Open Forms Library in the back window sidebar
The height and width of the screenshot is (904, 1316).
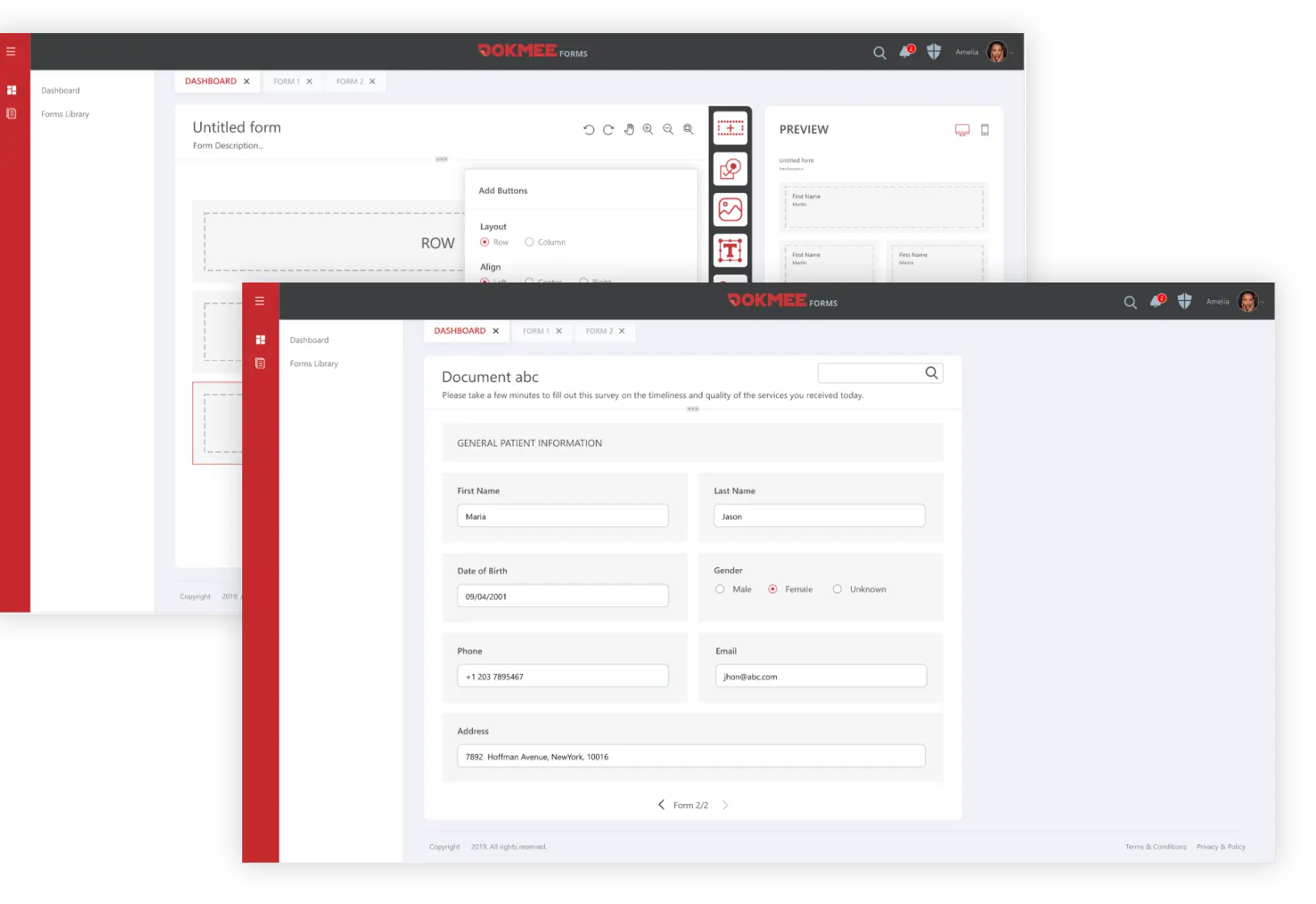tap(65, 115)
